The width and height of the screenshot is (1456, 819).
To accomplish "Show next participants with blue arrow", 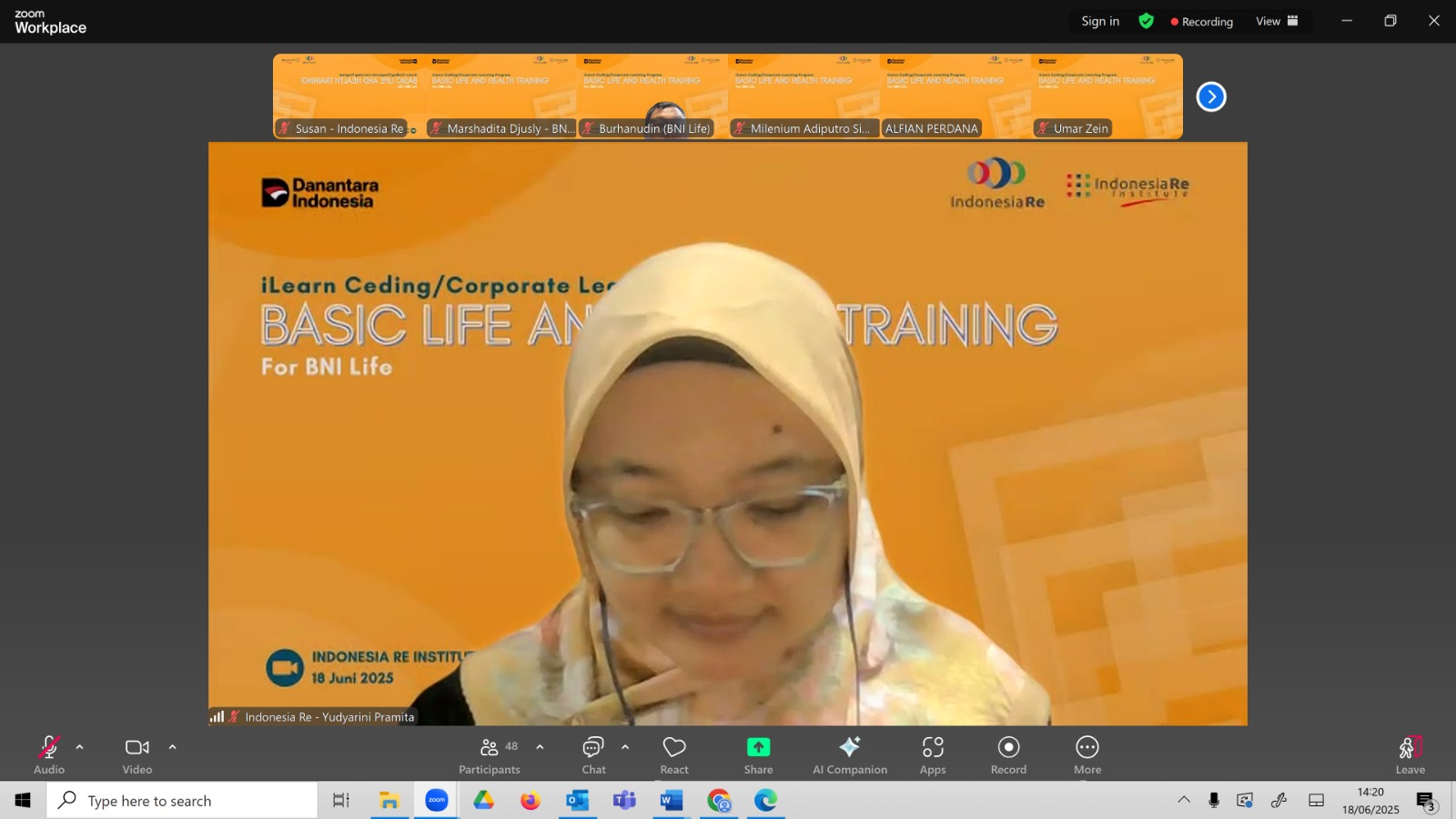I will (x=1211, y=96).
